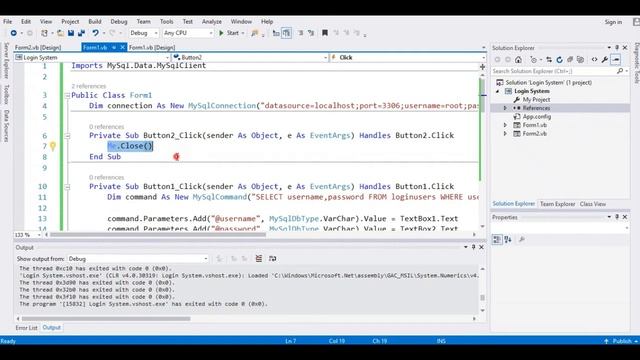Viewport: 640px width, 360px height.
Task: Refresh the Solution Explorer view
Action: tap(559, 60)
